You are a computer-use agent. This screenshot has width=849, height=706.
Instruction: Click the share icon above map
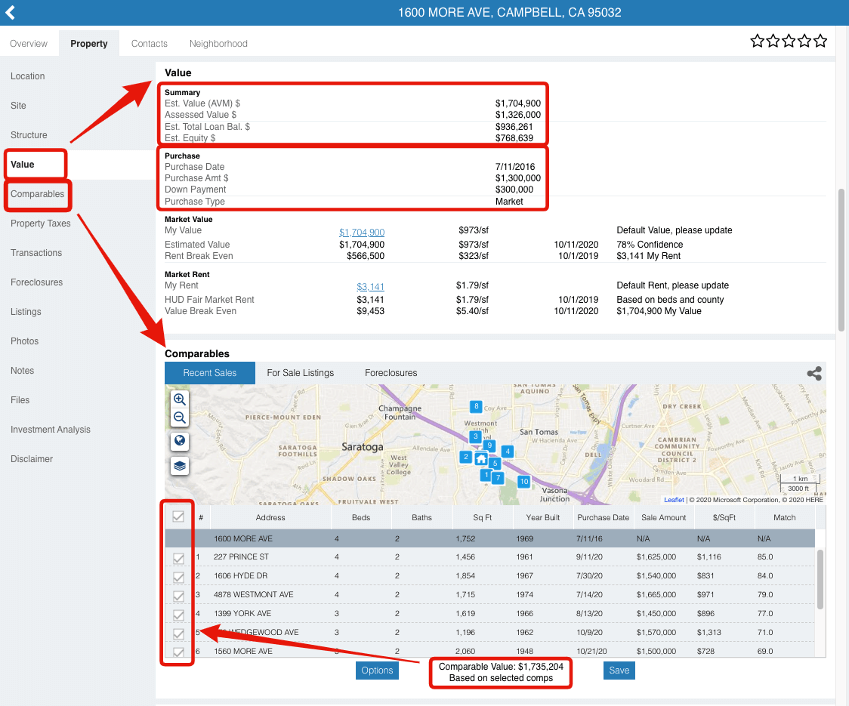[x=815, y=373]
